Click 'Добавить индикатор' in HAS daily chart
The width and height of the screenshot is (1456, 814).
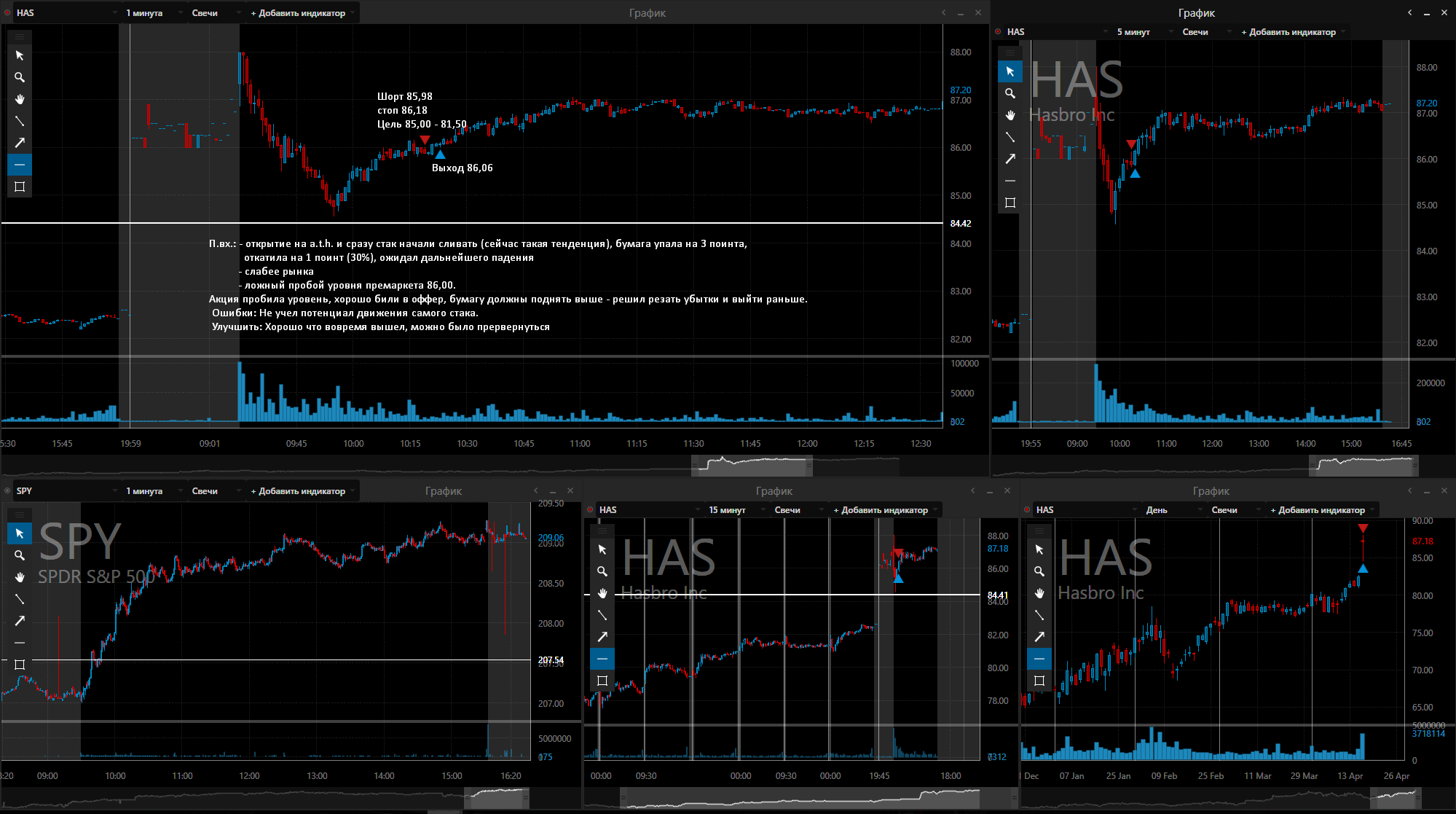pyautogui.click(x=1318, y=510)
